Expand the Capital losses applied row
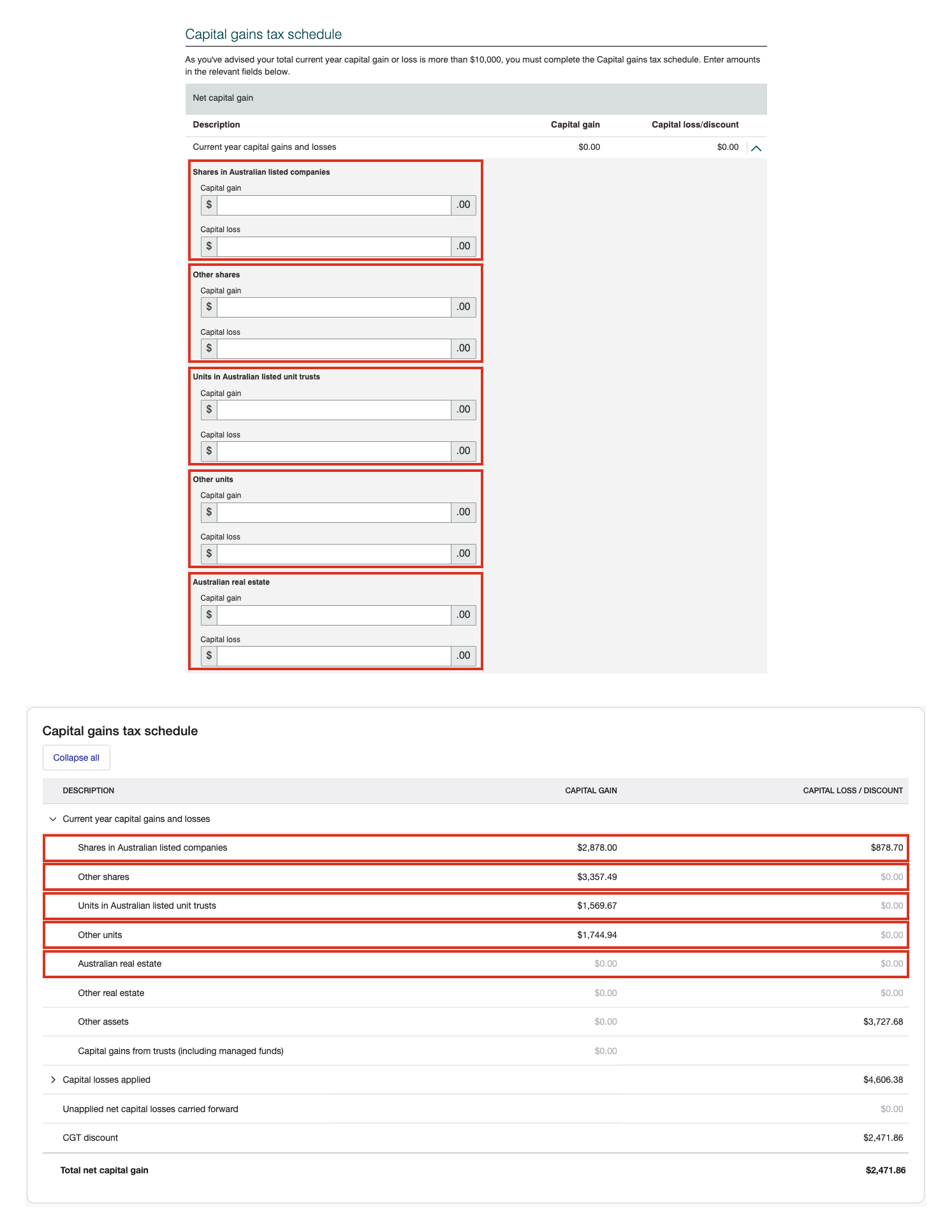 (53, 1080)
